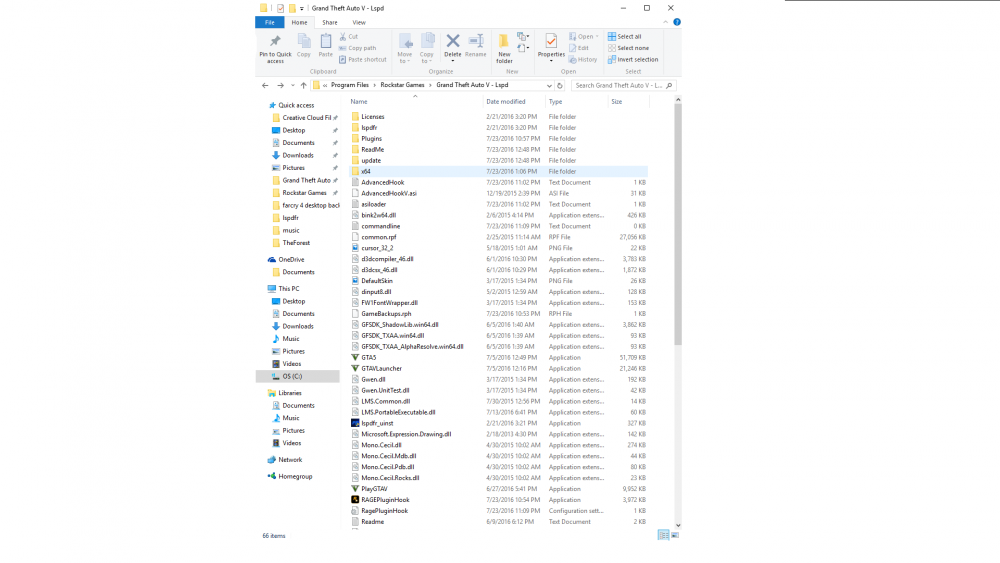Switch to details view layout icon

[663, 536]
